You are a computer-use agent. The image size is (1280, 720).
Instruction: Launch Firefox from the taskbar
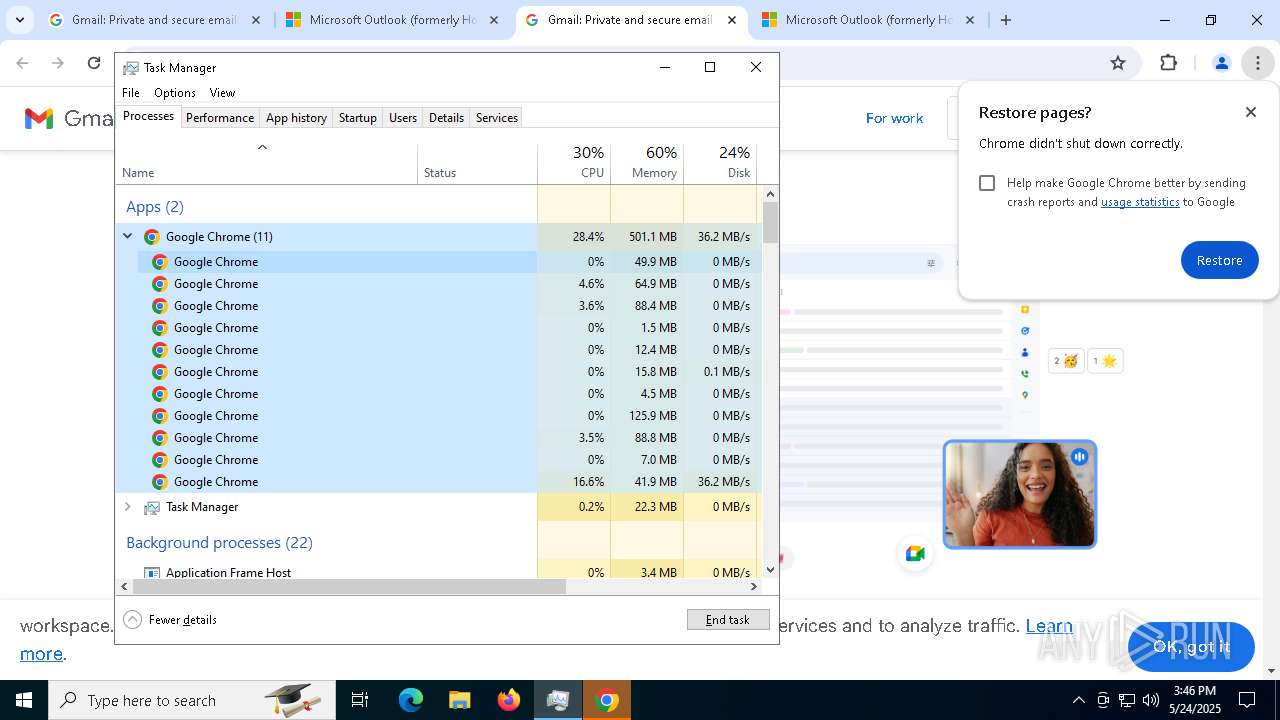coord(509,700)
